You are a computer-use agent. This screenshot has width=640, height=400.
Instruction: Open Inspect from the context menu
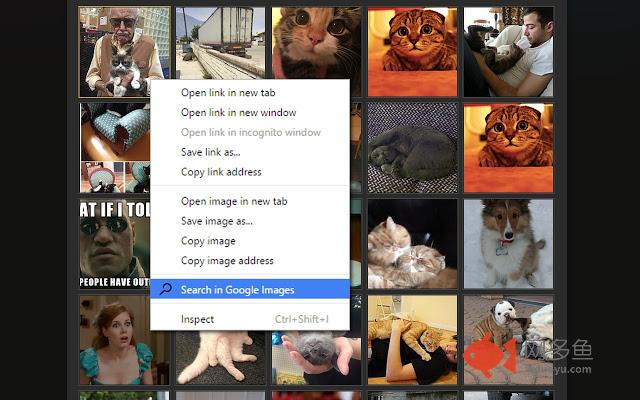[197, 319]
